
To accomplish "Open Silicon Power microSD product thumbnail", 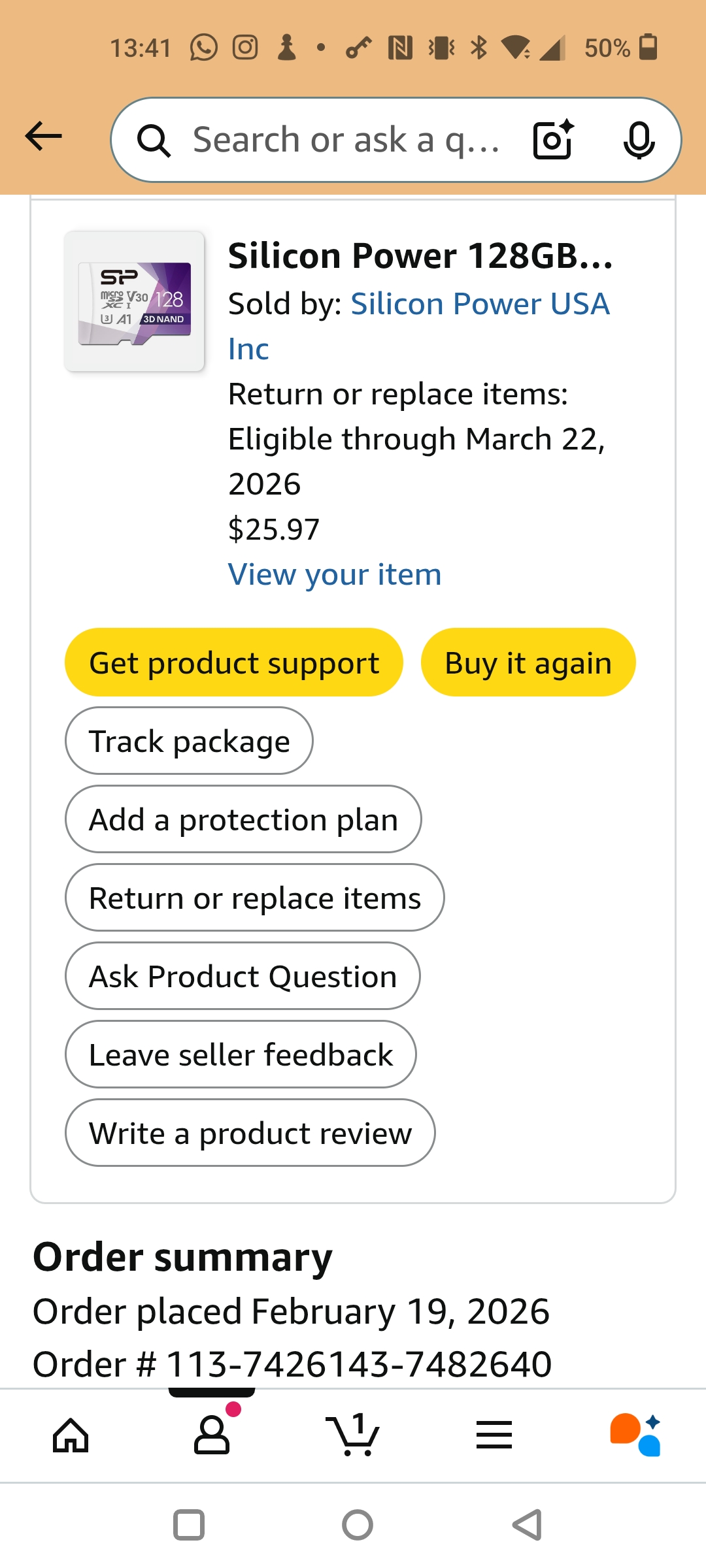I will [135, 301].
